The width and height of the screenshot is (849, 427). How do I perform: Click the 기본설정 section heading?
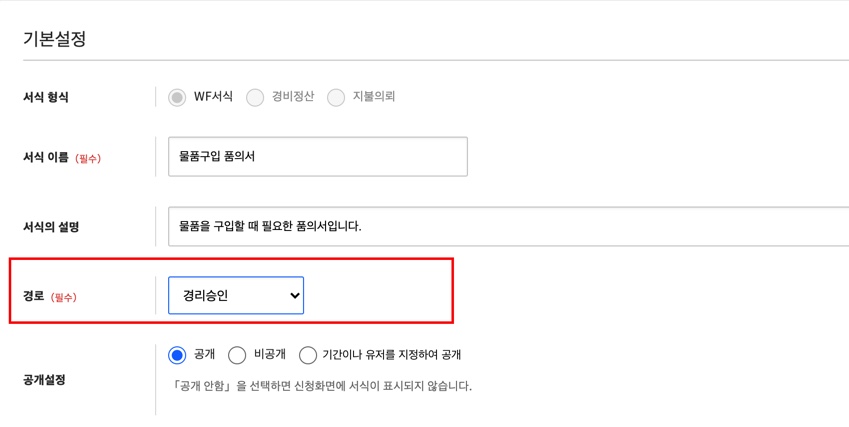click(55, 39)
